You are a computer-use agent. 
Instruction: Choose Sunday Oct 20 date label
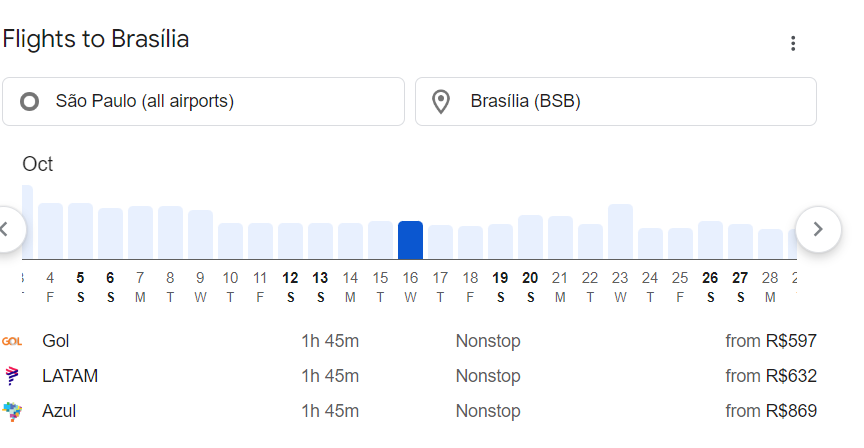[x=530, y=287]
